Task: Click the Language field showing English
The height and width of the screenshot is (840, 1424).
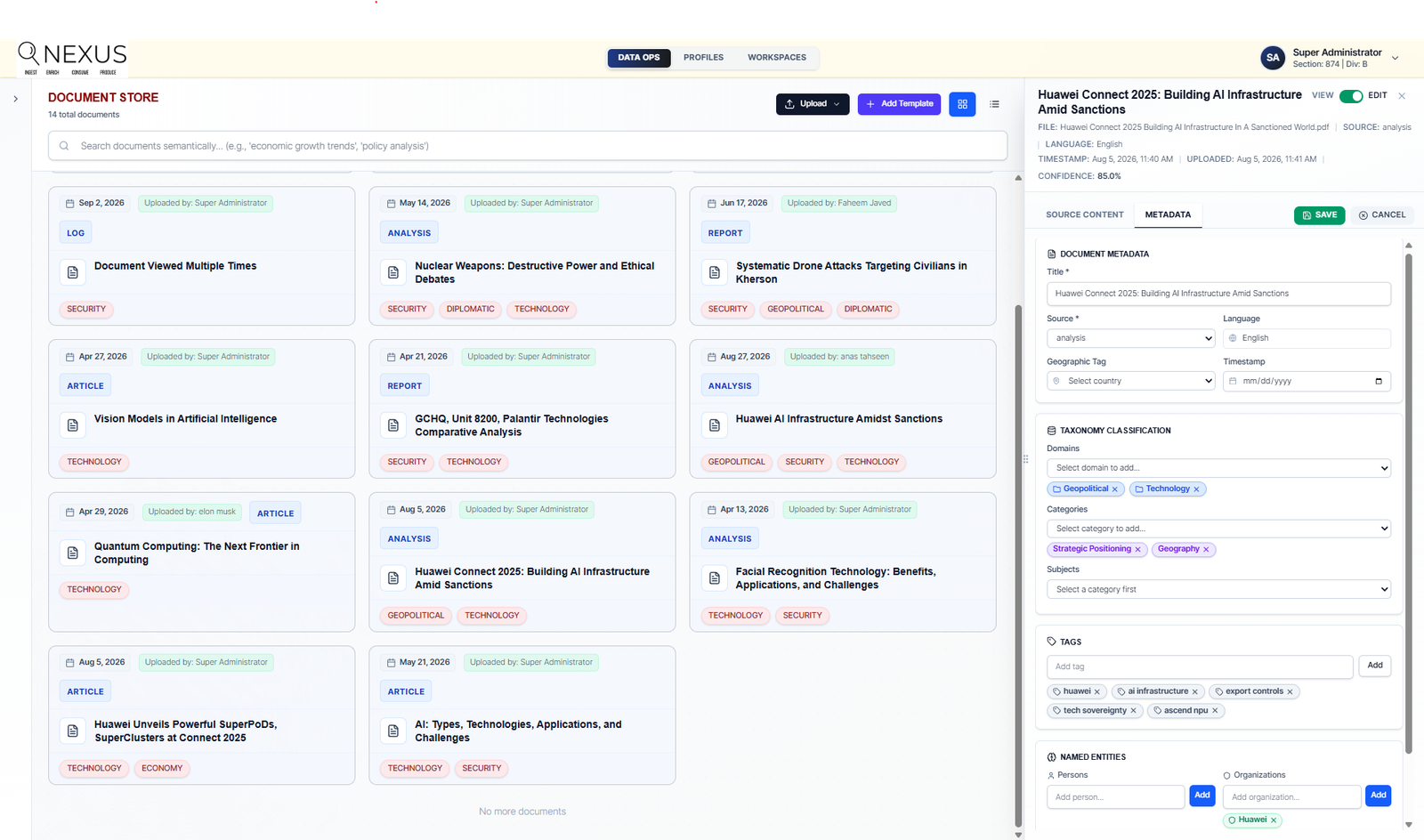Action: pos(1307,338)
